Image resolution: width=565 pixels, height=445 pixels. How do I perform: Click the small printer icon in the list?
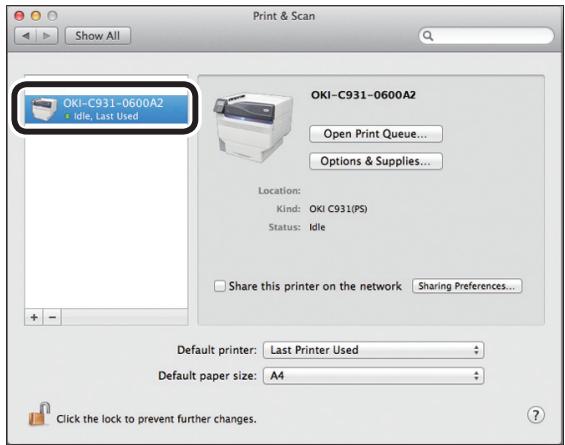(x=44, y=109)
